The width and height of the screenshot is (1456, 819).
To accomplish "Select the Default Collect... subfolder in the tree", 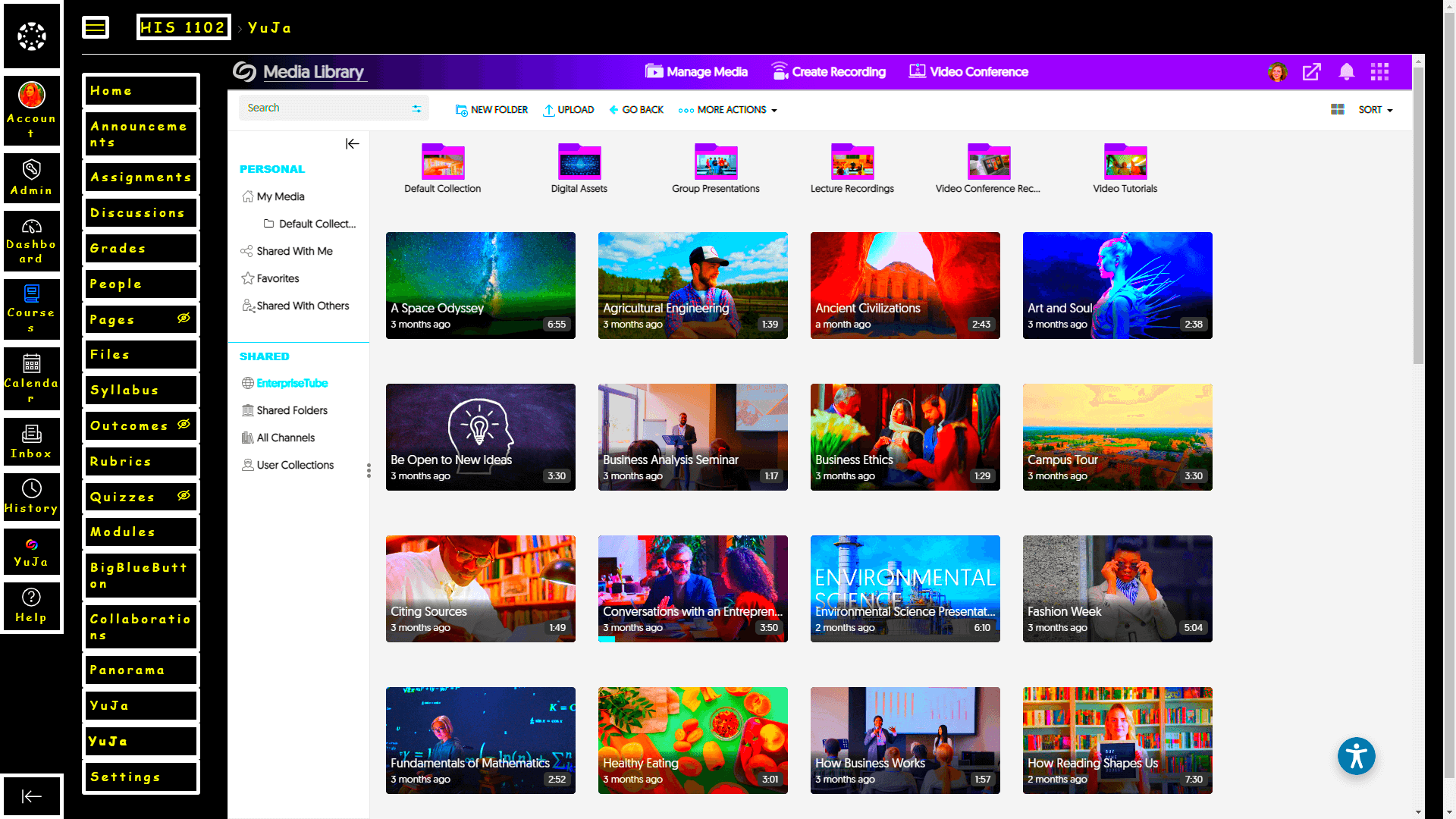I will pos(309,224).
